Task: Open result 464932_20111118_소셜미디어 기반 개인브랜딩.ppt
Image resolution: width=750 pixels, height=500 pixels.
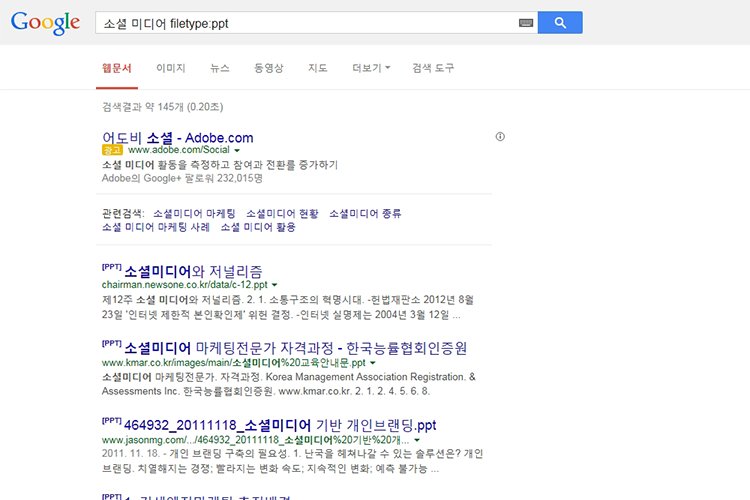Action: click(x=280, y=425)
